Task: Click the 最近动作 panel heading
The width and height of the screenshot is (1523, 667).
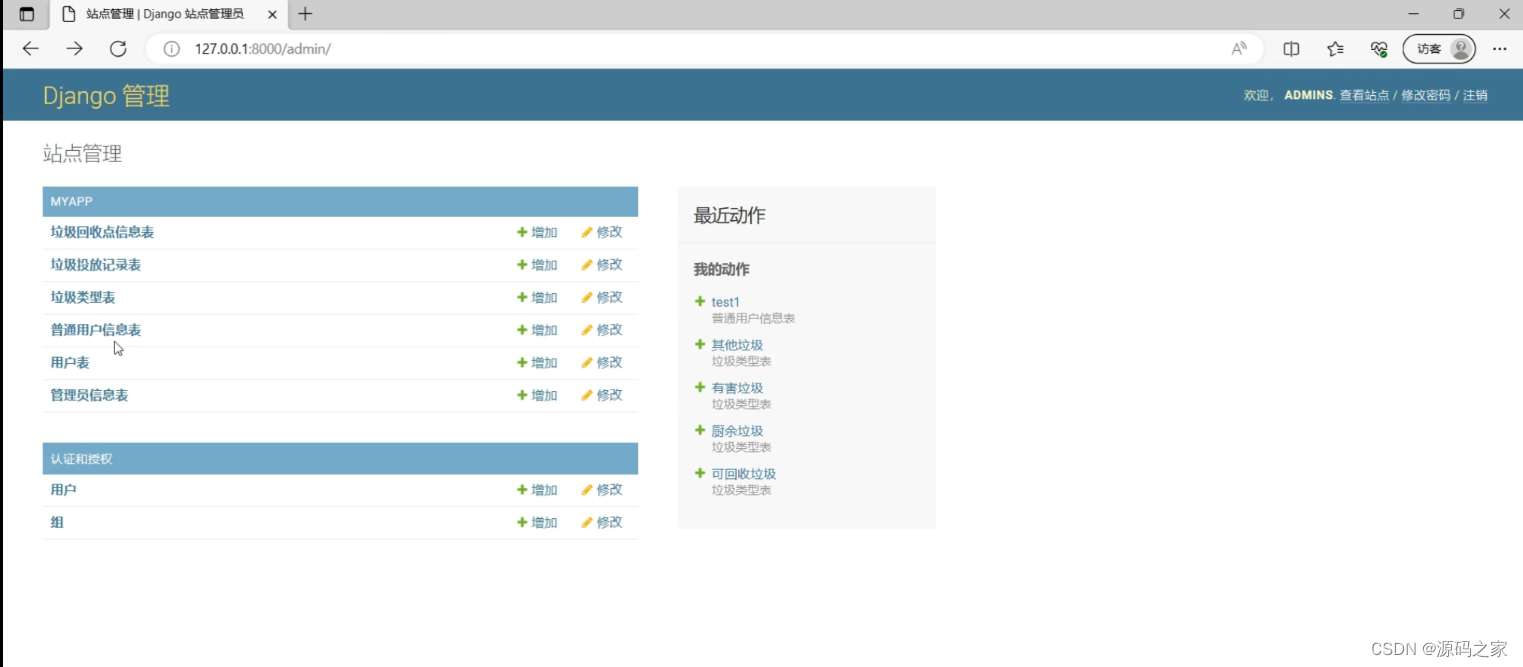Action: [730, 216]
